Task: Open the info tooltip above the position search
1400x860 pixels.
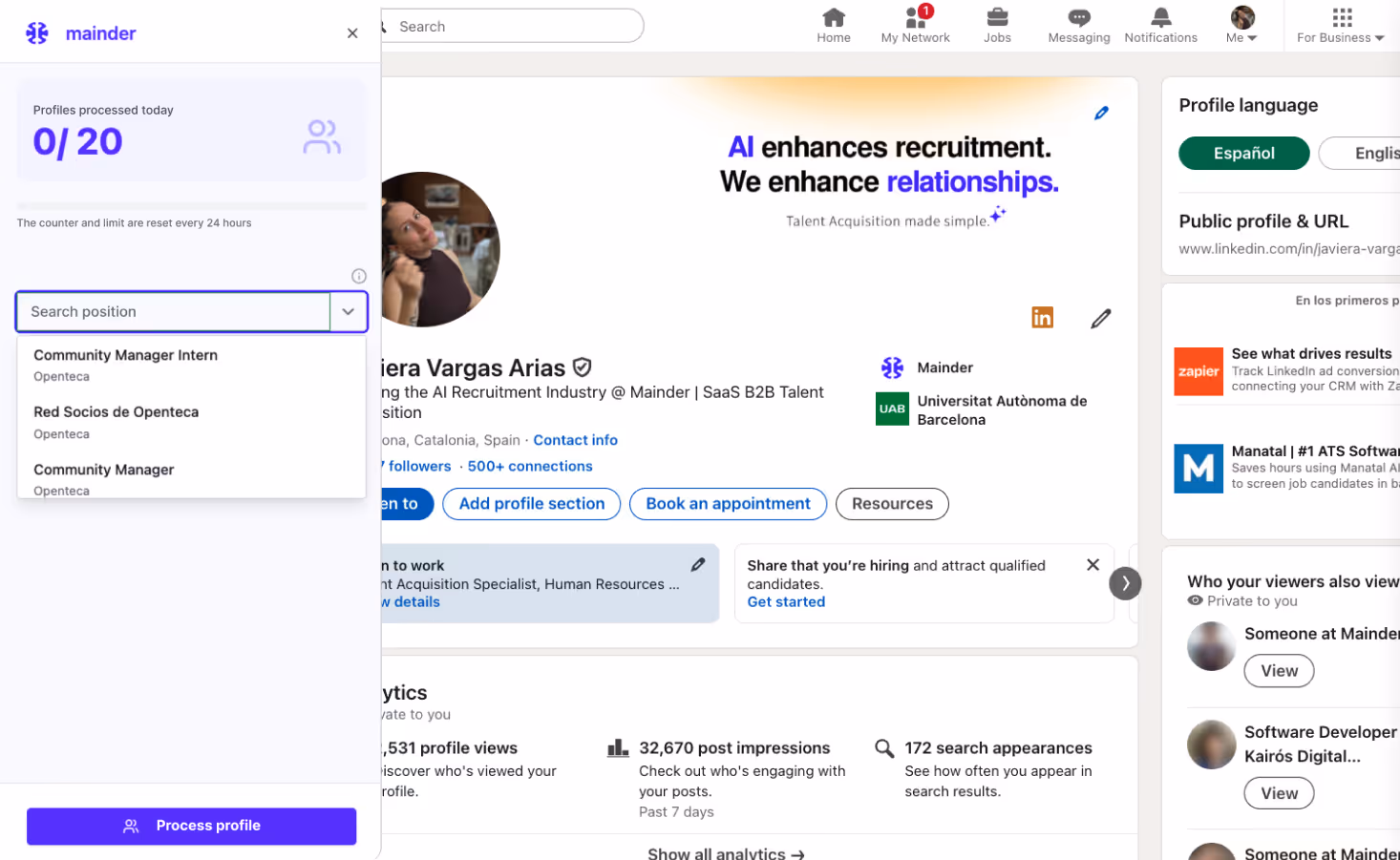Action: pyautogui.click(x=359, y=276)
